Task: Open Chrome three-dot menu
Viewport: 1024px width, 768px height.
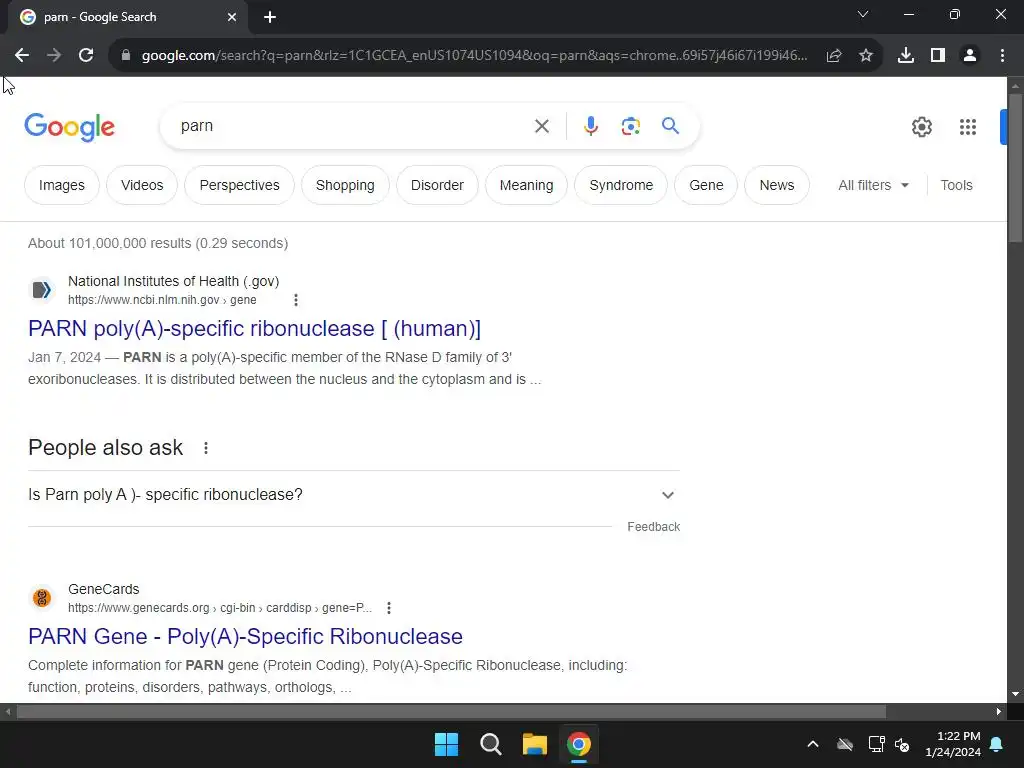Action: pos(1002,56)
